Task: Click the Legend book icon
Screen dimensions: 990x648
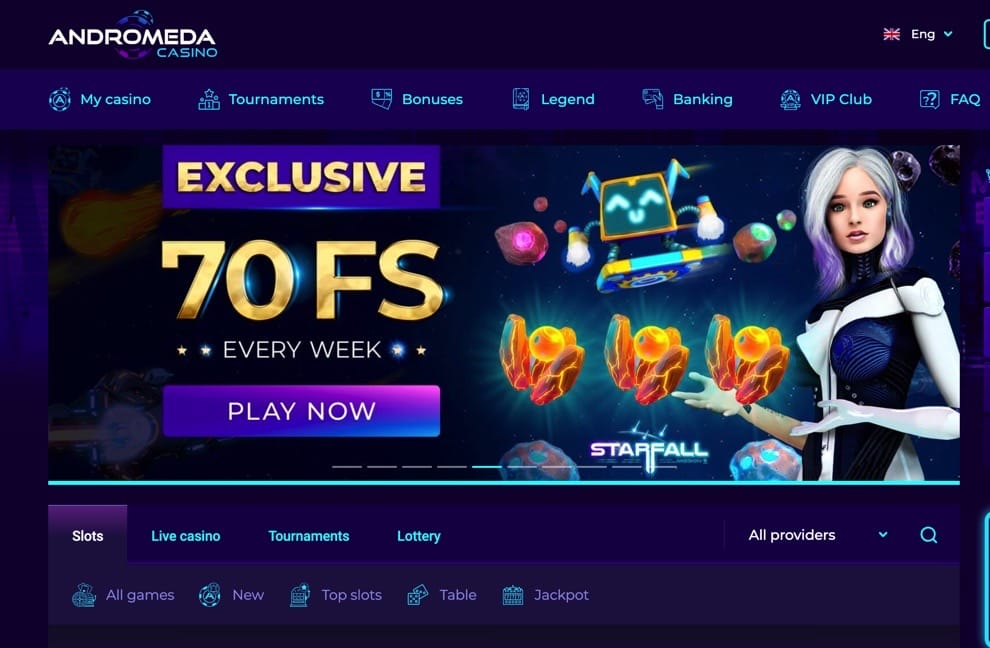Action: pyautogui.click(x=521, y=99)
